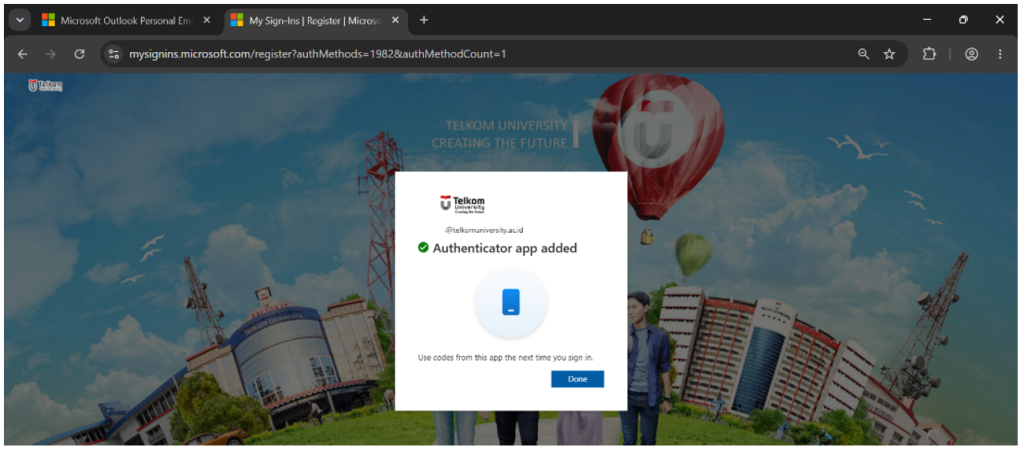1024x451 pixels.
Task: Open the Chrome profile icon
Action: [x=972, y=54]
